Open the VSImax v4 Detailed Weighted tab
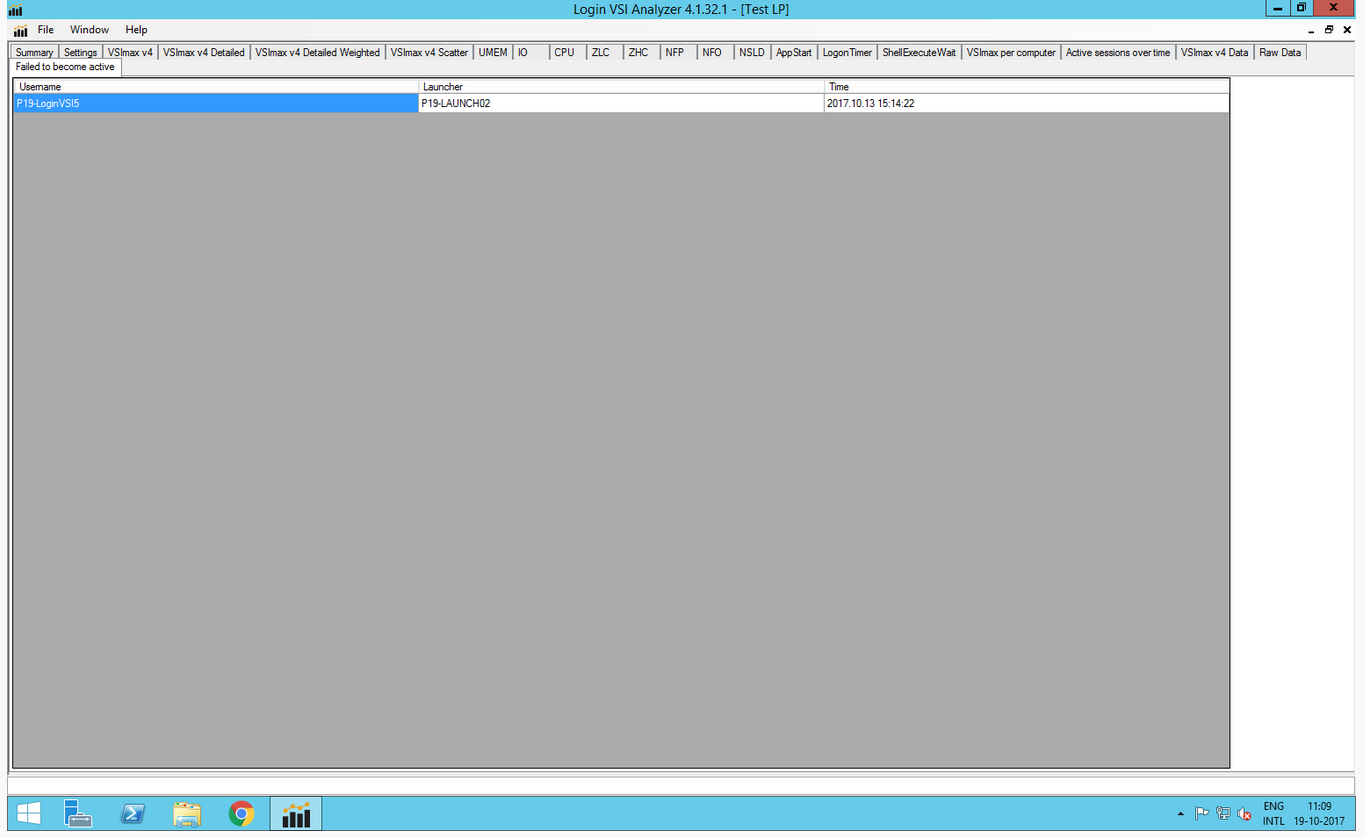The image size is (1365, 838). [x=317, y=52]
